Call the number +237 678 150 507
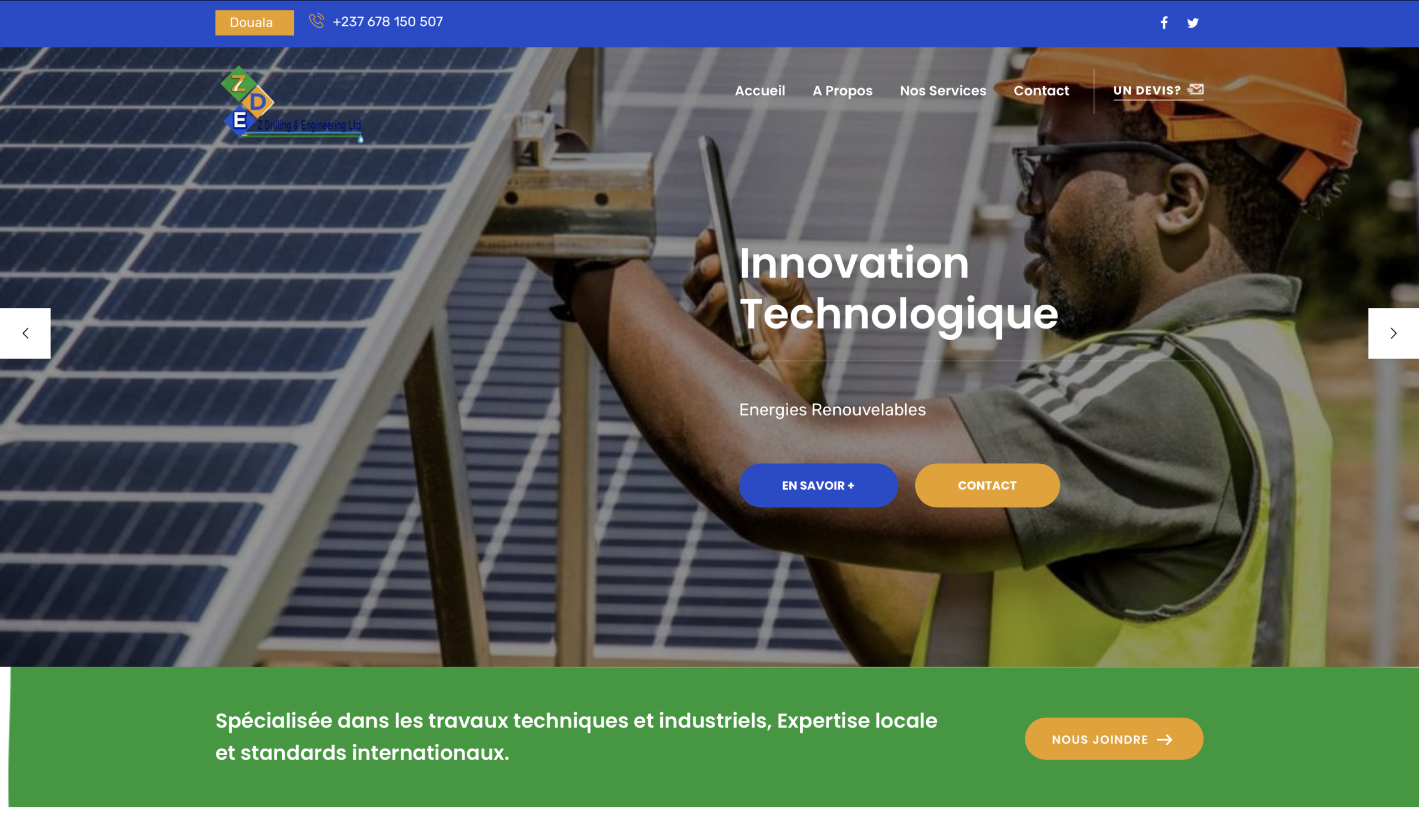 (x=388, y=22)
